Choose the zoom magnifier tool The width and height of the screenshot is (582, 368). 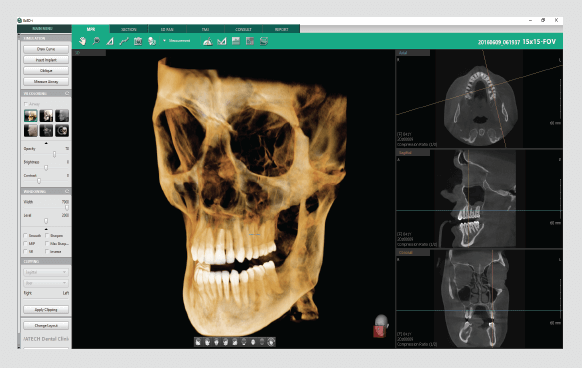click(96, 41)
